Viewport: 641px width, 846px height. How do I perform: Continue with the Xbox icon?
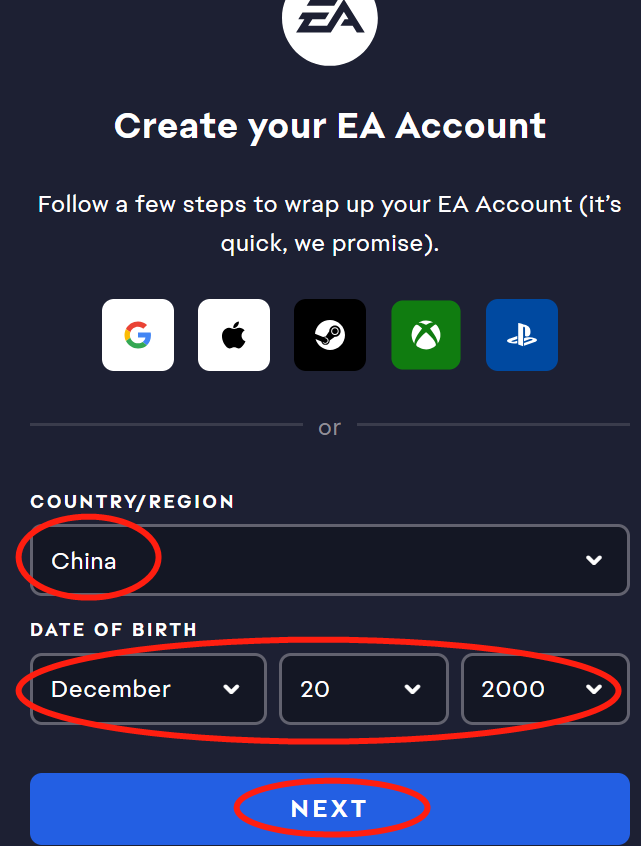click(x=426, y=335)
